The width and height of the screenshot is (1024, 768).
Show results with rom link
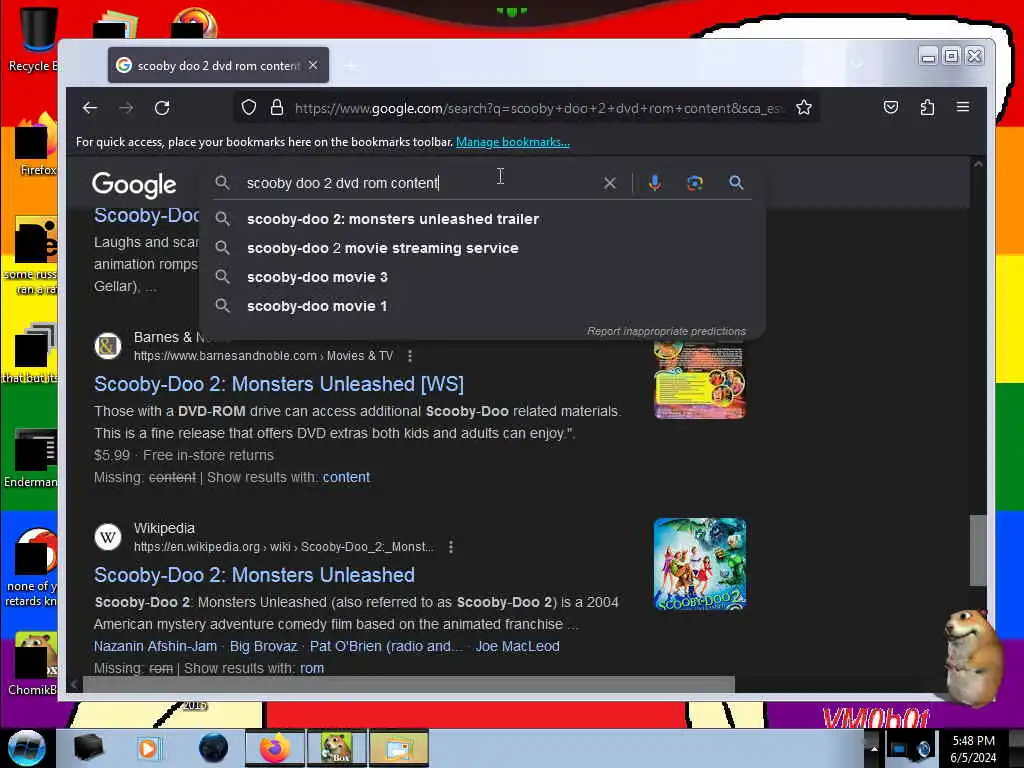click(x=312, y=668)
